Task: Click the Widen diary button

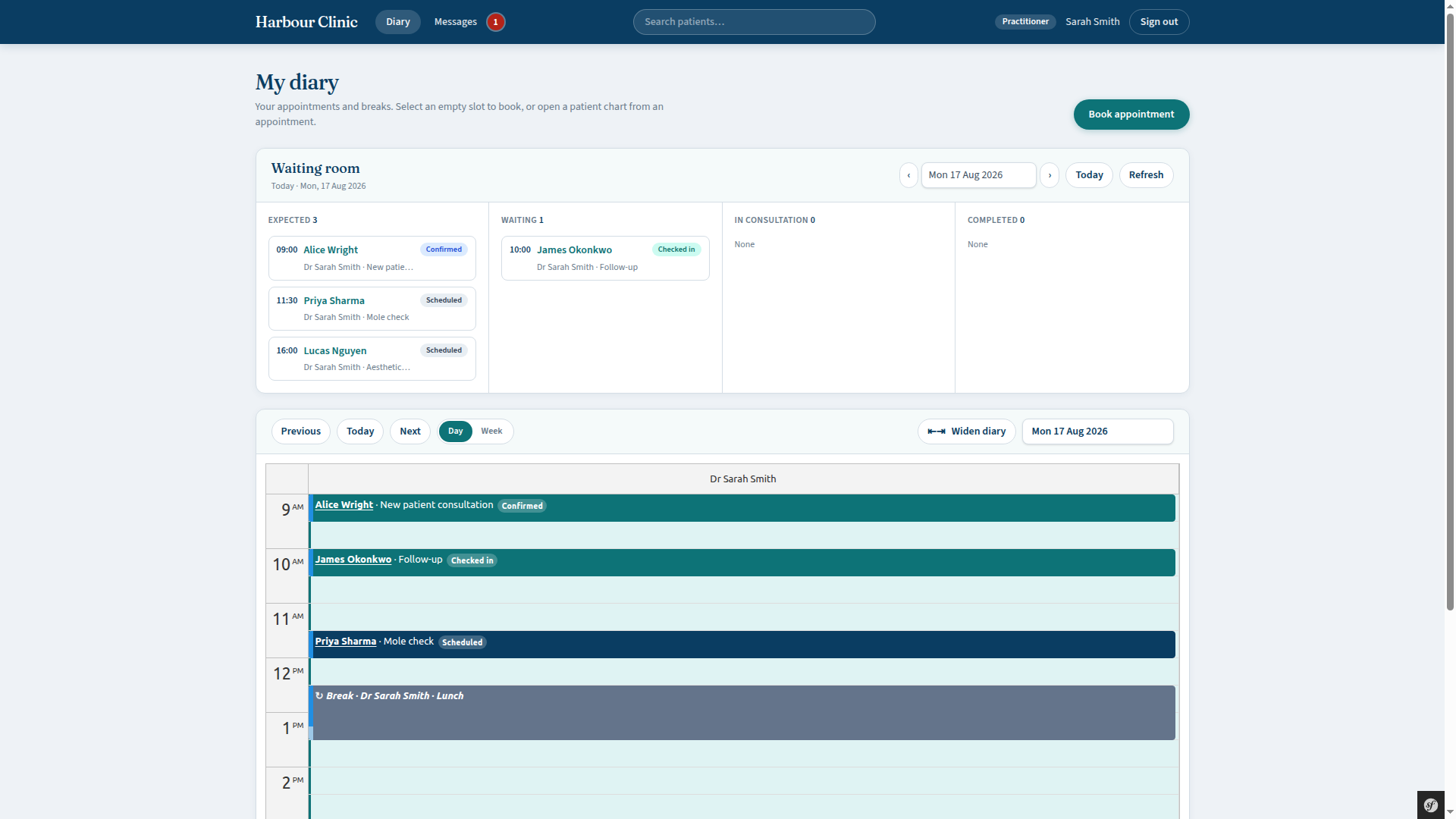Action: (x=966, y=431)
